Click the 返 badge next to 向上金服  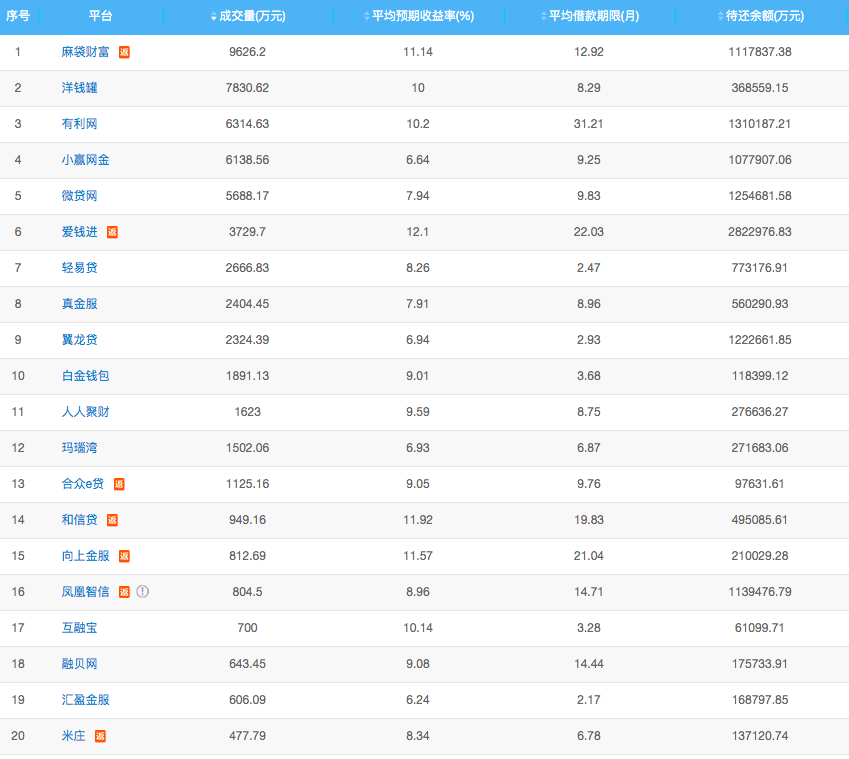[x=124, y=556]
